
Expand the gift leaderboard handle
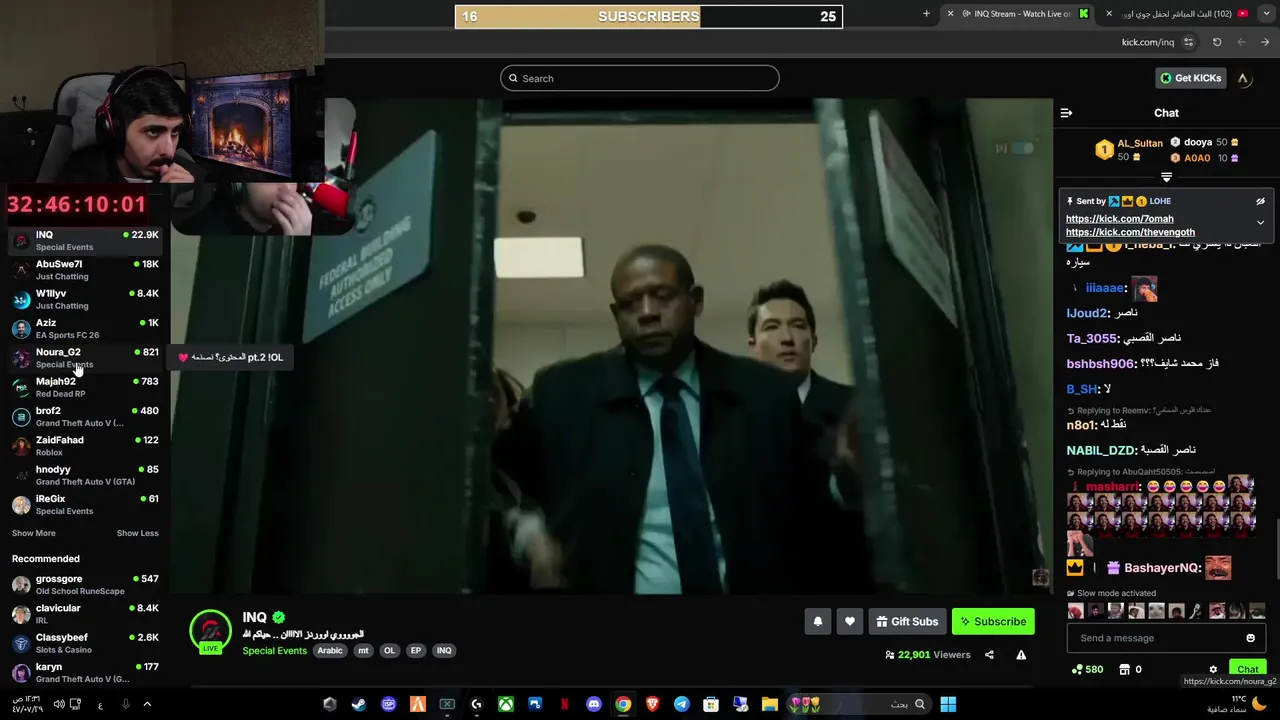1166,177
